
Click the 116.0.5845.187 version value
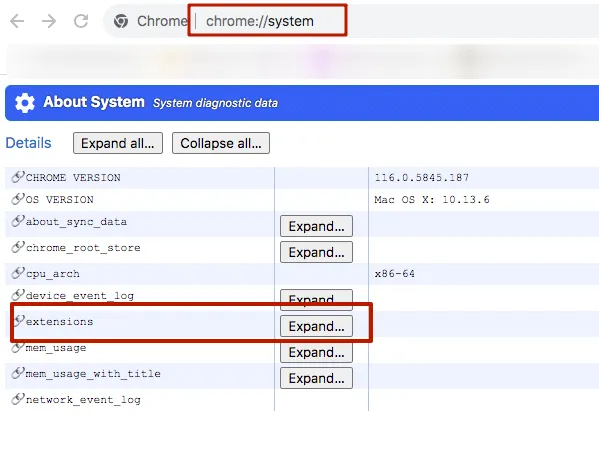pyautogui.click(x=422, y=178)
